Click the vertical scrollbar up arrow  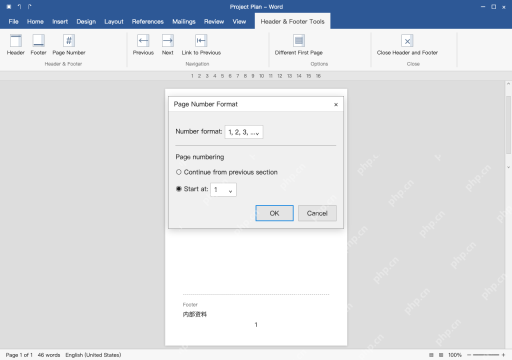point(508,84)
